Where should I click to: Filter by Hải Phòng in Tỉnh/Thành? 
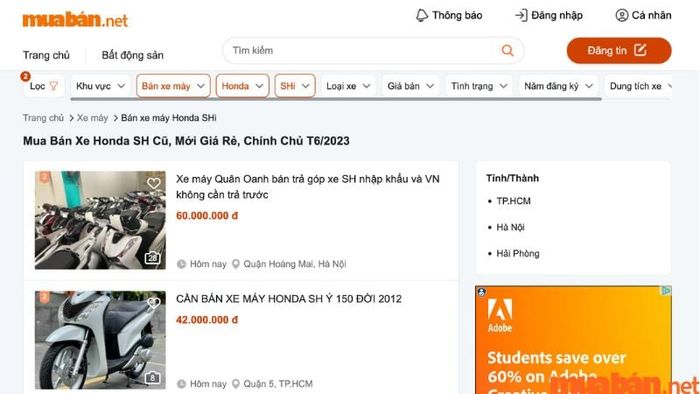click(x=518, y=253)
